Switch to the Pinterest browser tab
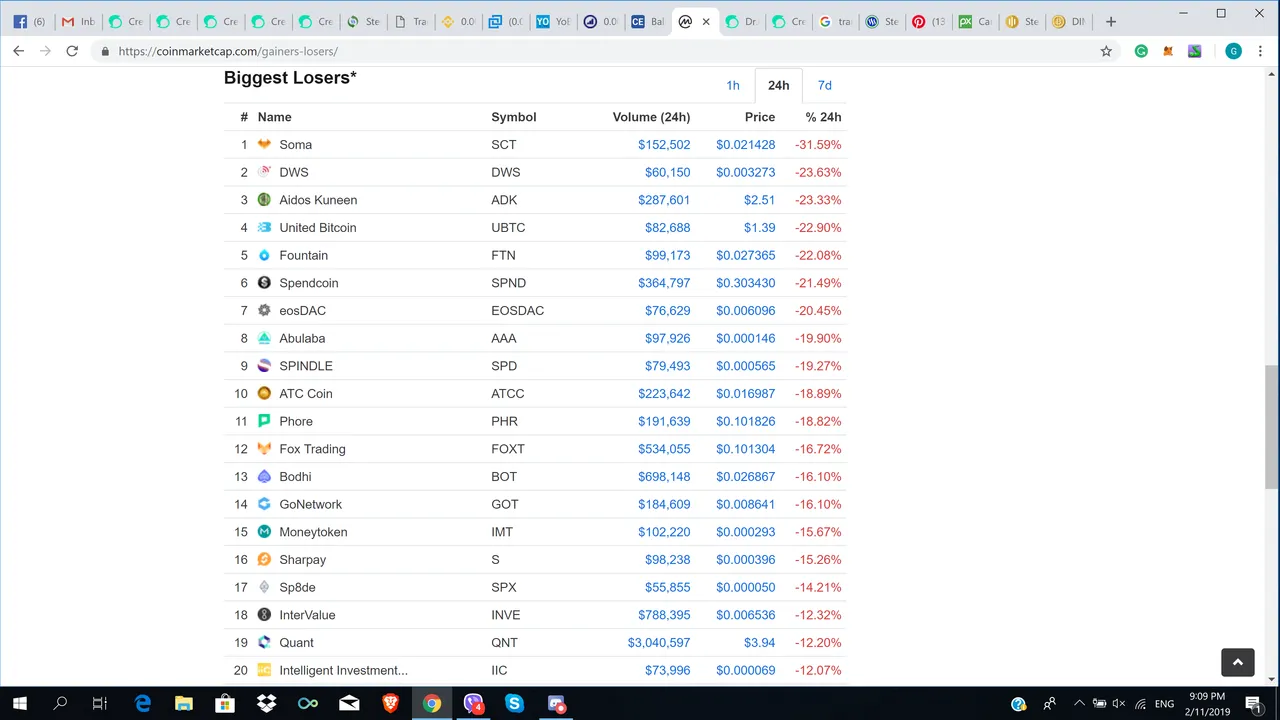Image resolution: width=1280 pixels, height=720 pixels. coord(927,21)
